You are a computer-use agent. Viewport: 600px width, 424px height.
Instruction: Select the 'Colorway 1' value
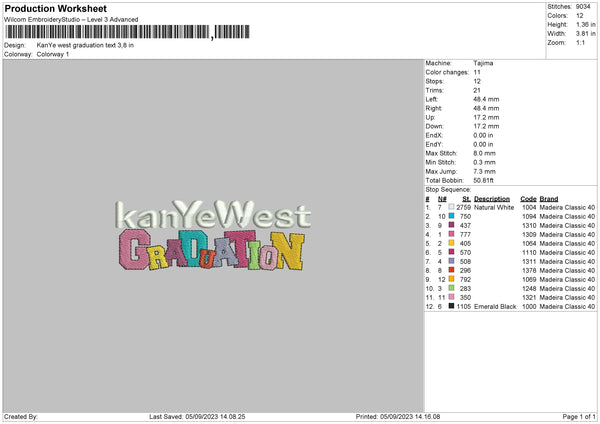point(53,54)
